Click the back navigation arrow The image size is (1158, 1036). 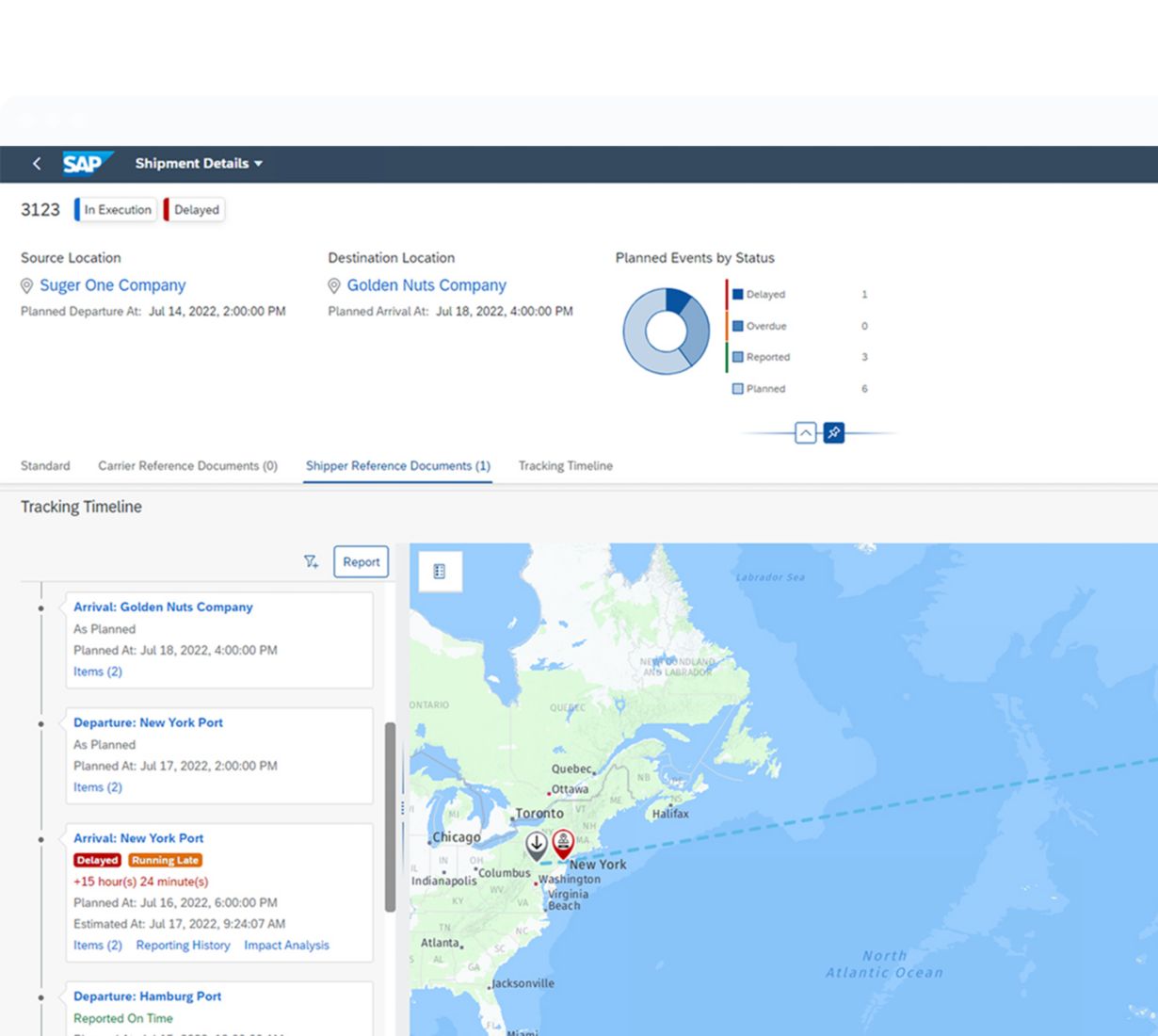tap(37, 164)
